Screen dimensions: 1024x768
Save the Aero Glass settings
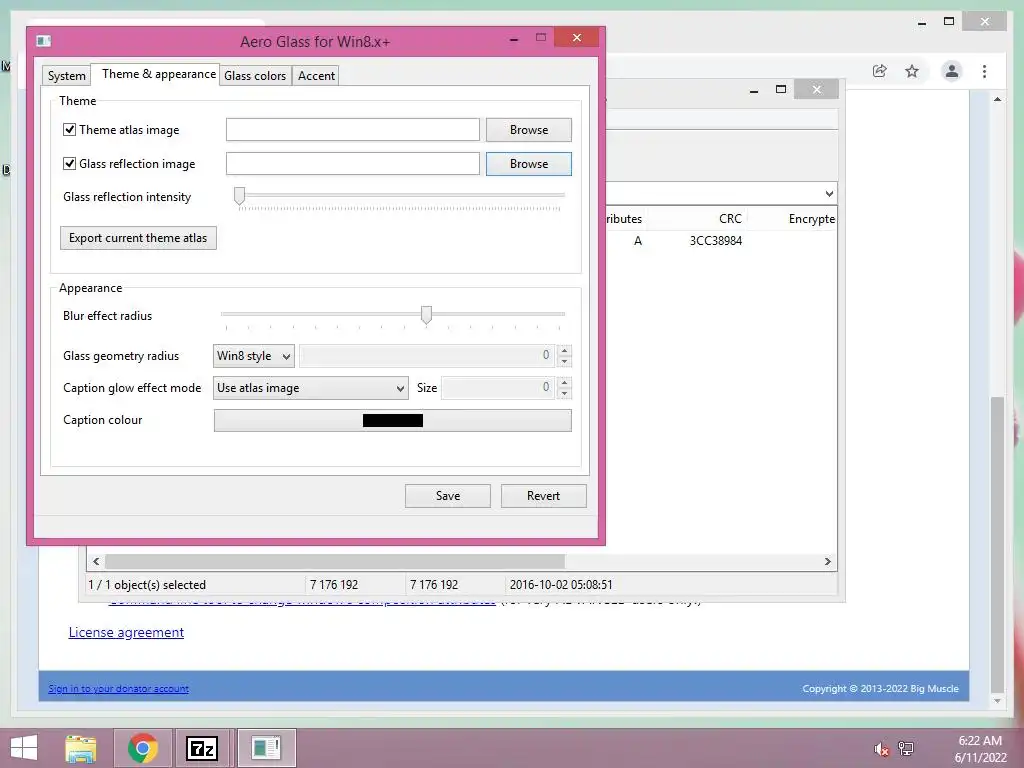447,496
